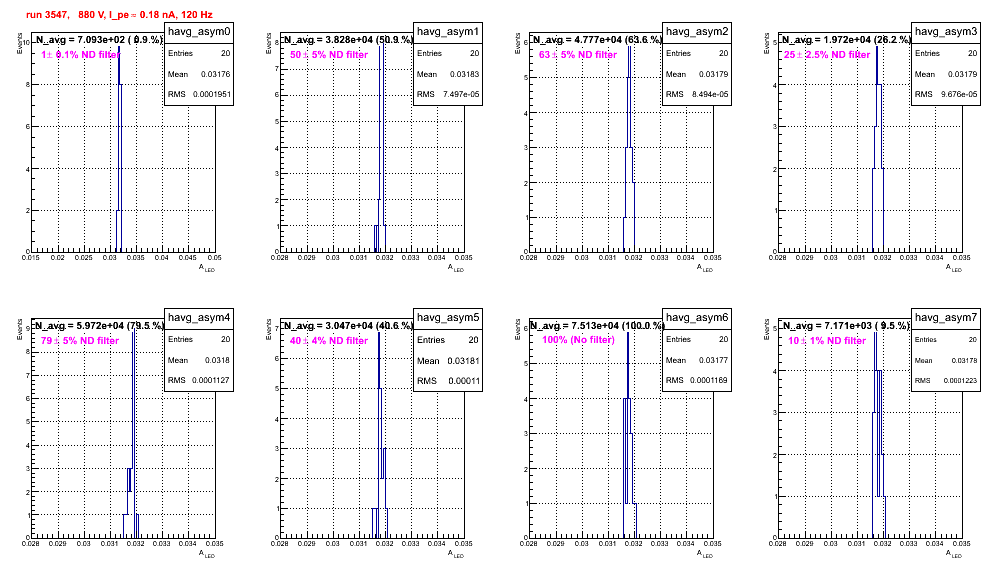Click RMS 0.0001951 in havg_asym0 stats
Image resolution: width=996 pixels, height=572 pixels.
(199, 94)
